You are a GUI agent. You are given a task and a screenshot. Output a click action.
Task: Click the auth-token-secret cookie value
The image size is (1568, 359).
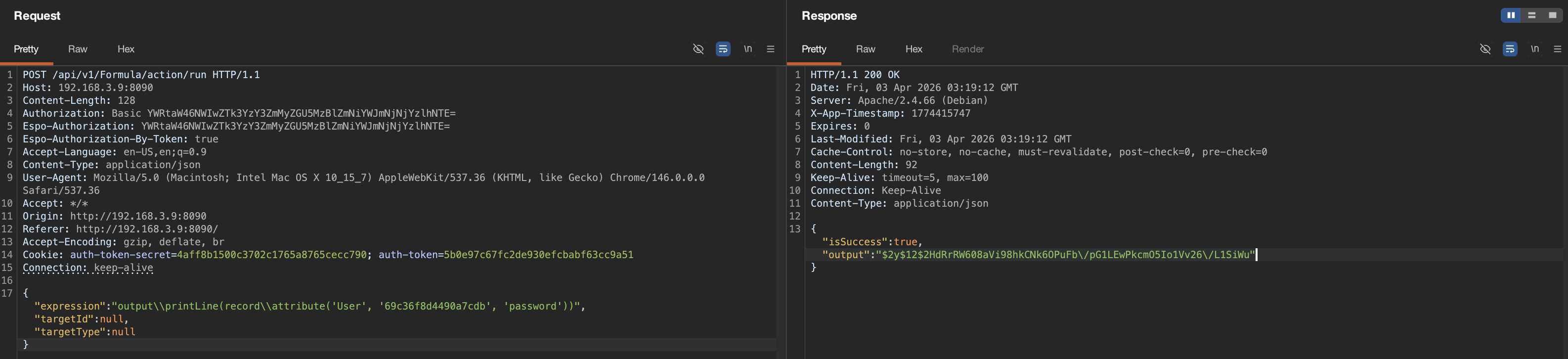[x=271, y=254]
